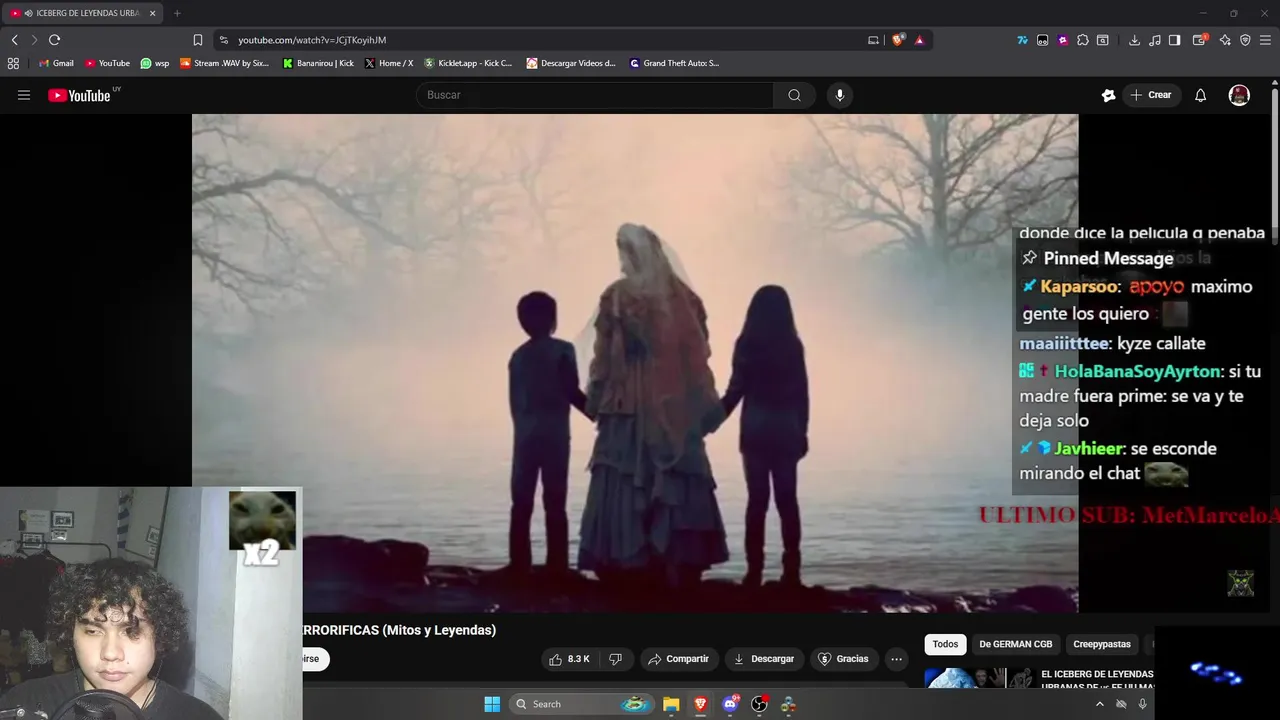
Task: Open the YouTube bookmark
Action: 107,63
